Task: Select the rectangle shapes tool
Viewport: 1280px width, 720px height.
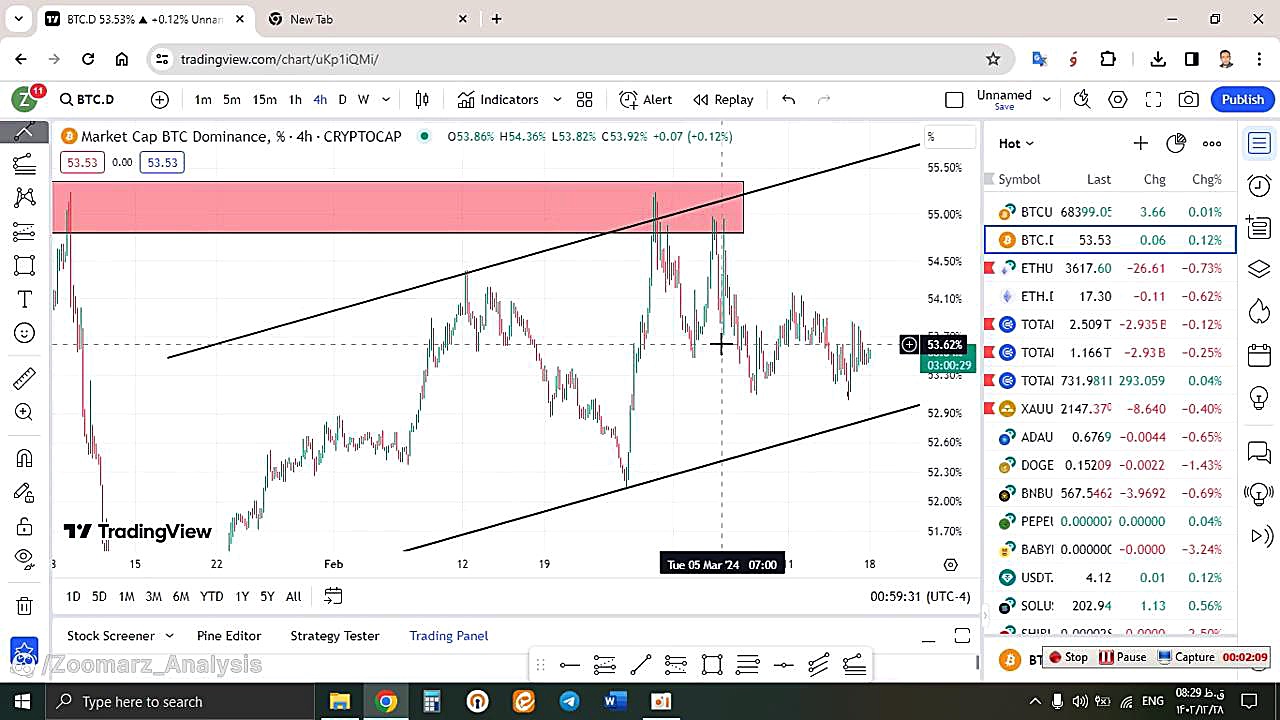Action: [24, 266]
